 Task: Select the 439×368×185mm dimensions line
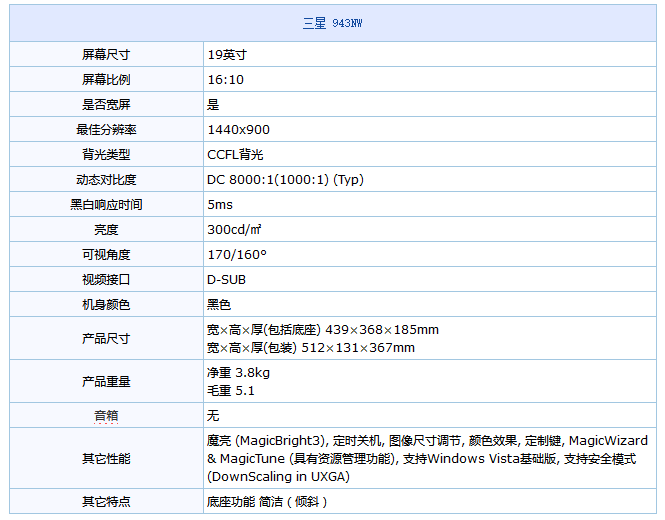323,330
